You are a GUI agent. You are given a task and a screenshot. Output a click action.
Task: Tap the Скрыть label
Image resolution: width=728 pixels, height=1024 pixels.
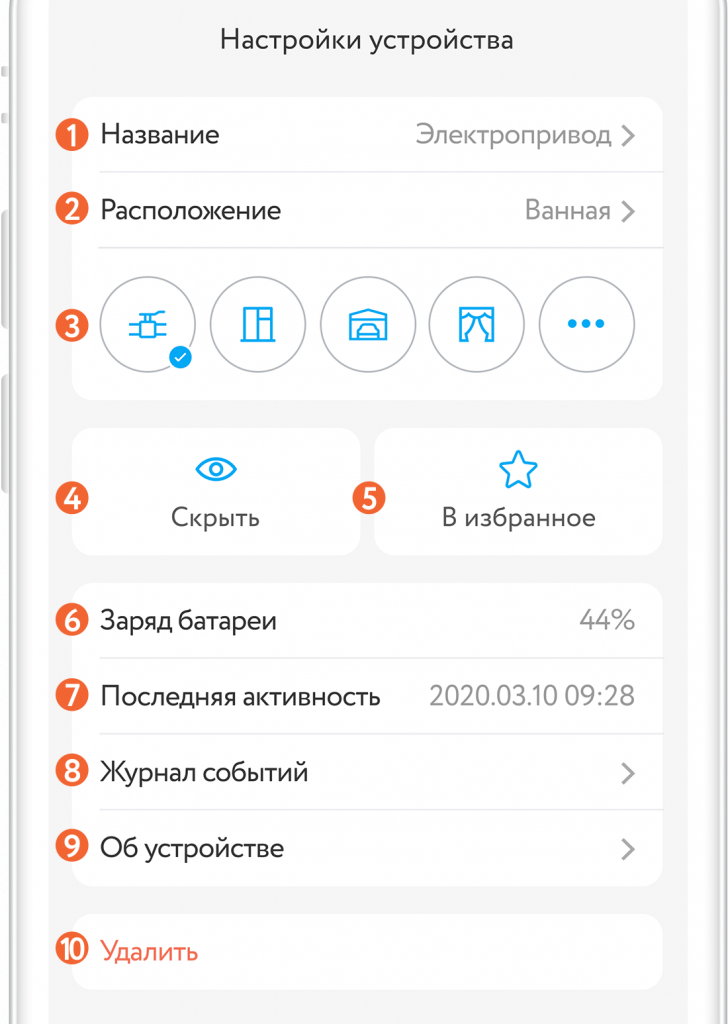click(x=216, y=518)
